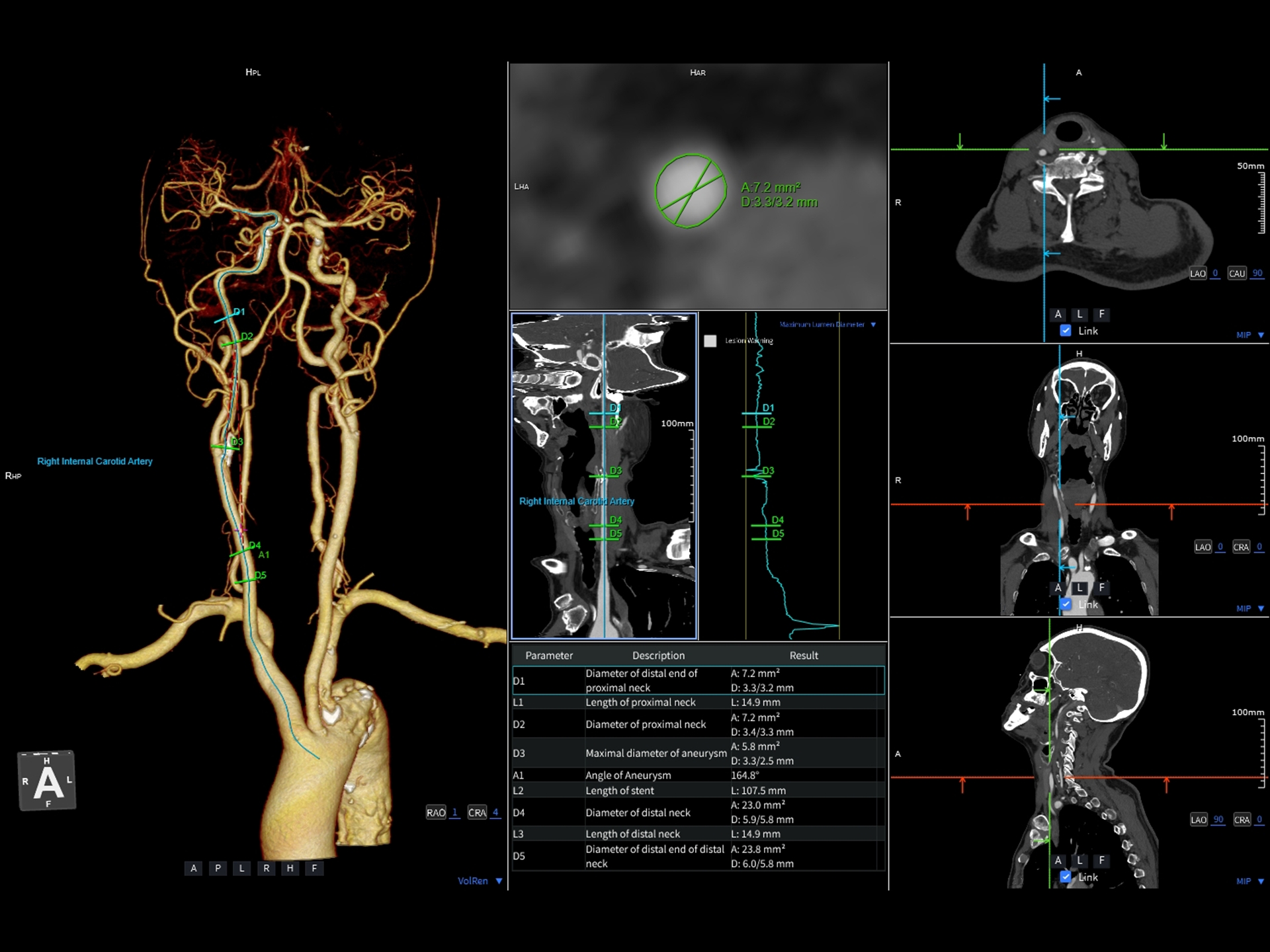
Task: Click the RAO angle value in 3D view
Action: 454,813
